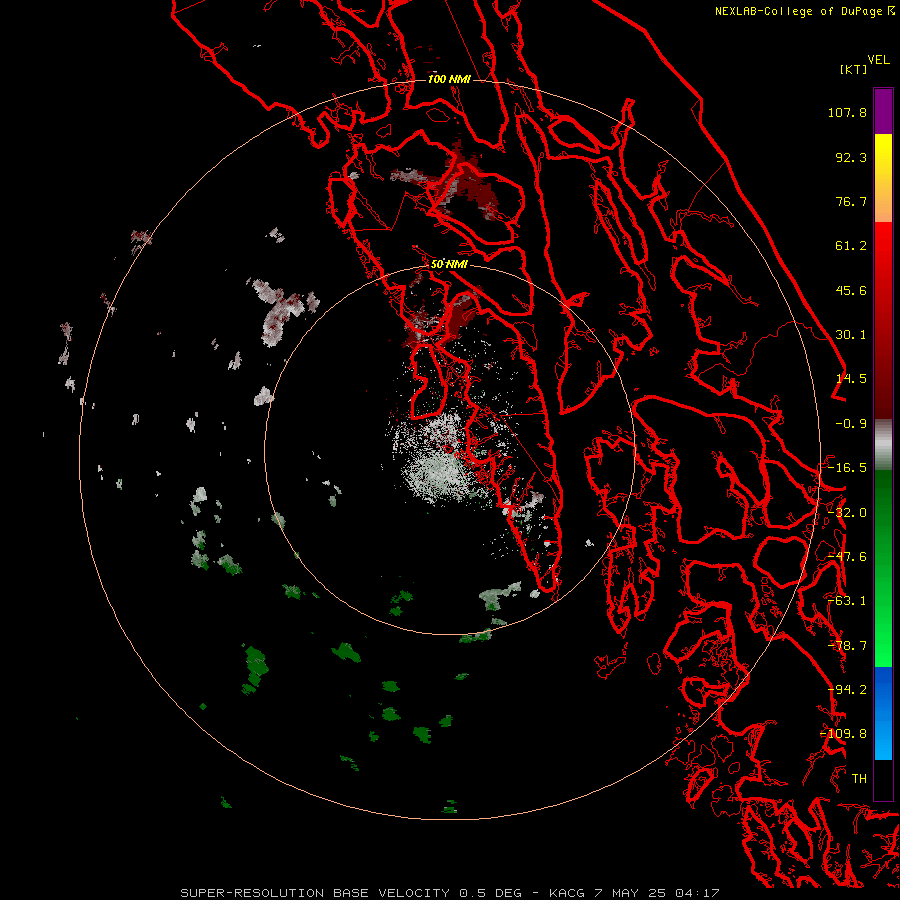Pick the yellow-orange segment of velocity color bar
This screenshot has height=900, width=900.
[x=883, y=178]
